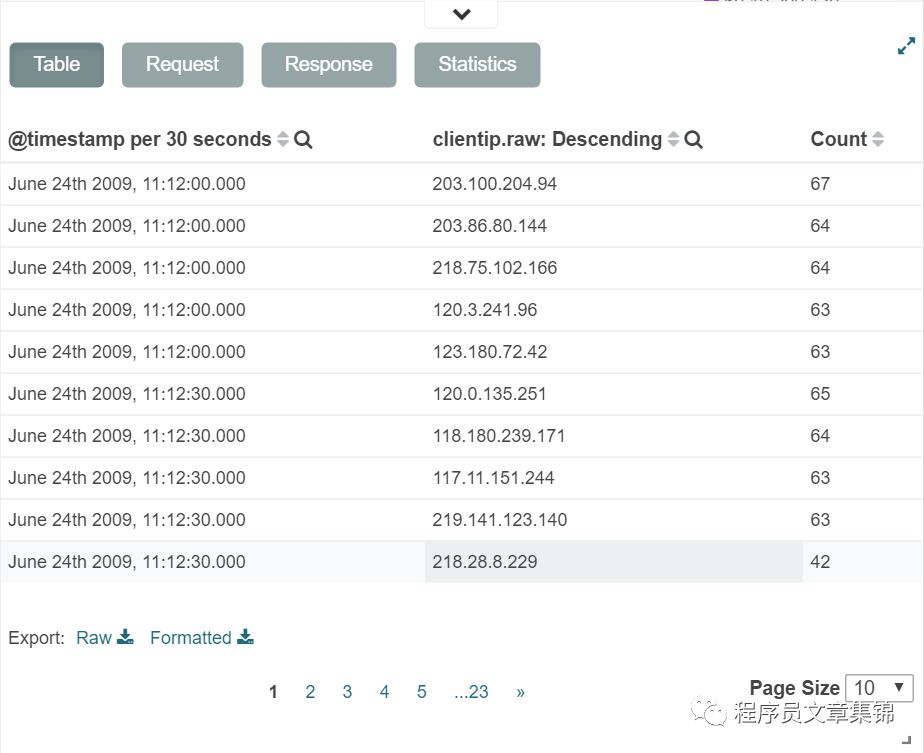Sort by the clientip.raw column arrows
This screenshot has width=924, height=753.
(674, 140)
